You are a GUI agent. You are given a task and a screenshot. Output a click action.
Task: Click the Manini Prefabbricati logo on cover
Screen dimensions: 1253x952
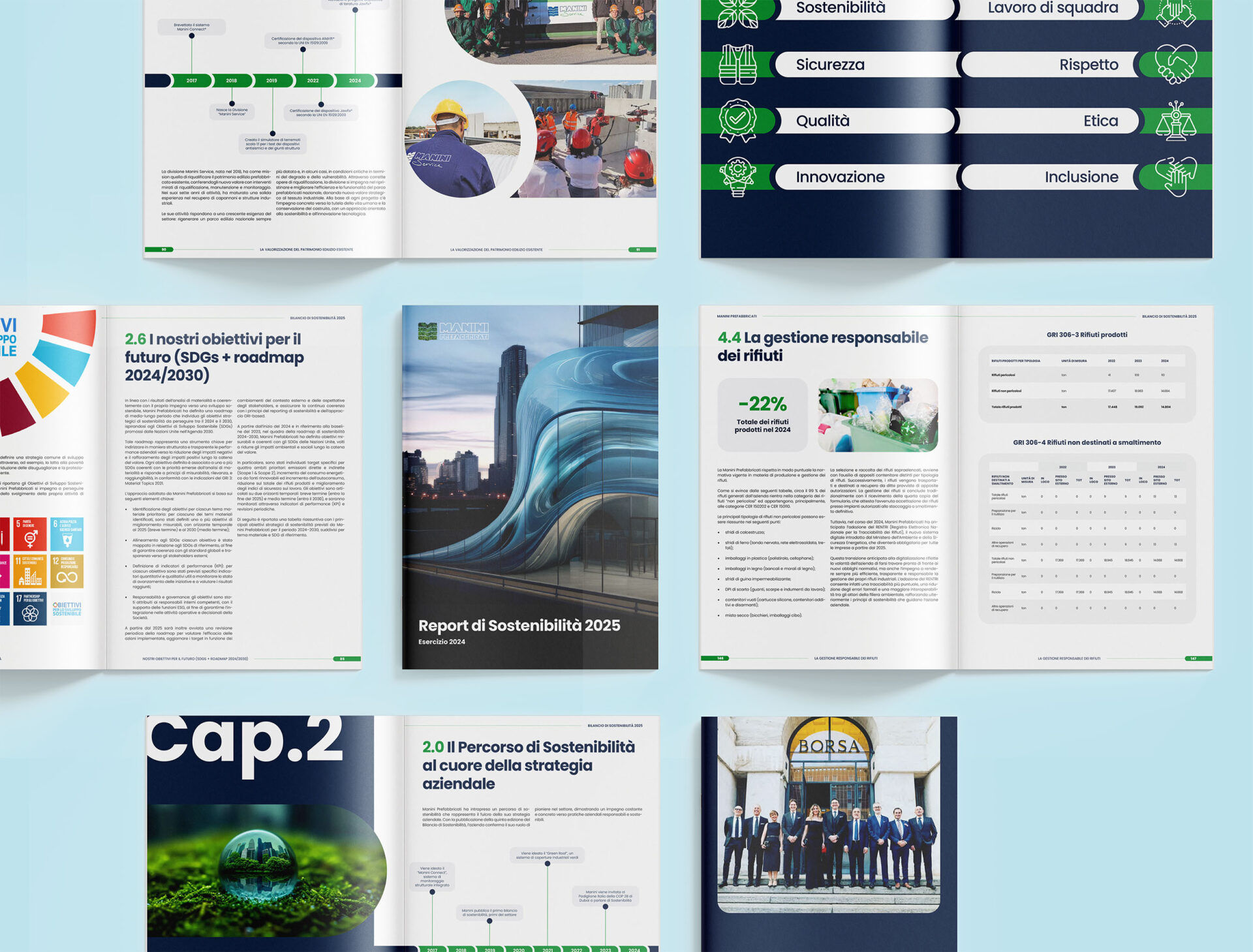coord(453,331)
